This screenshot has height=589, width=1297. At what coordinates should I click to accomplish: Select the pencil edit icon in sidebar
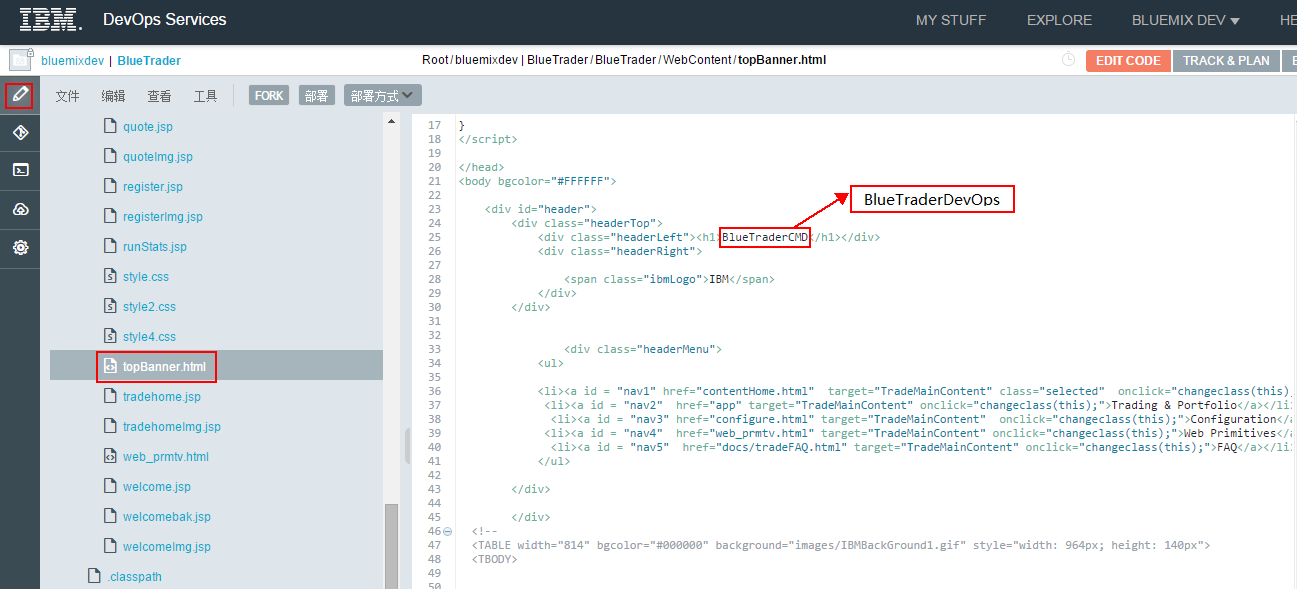[19, 96]
